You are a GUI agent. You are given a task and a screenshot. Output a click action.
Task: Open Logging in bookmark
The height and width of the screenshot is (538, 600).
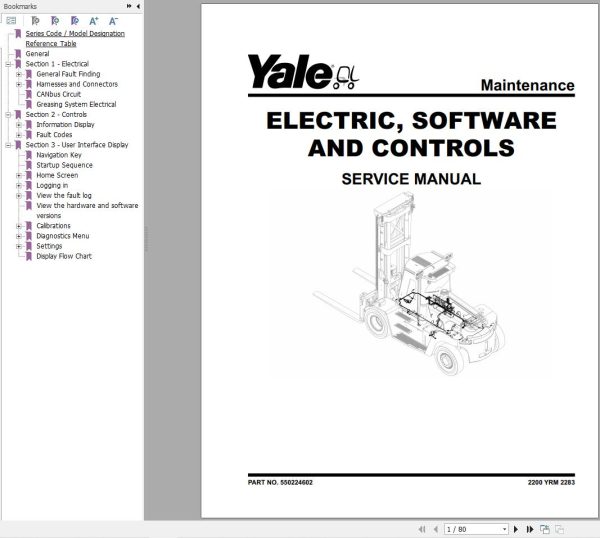pyautogui.click(x=52, y=185)
